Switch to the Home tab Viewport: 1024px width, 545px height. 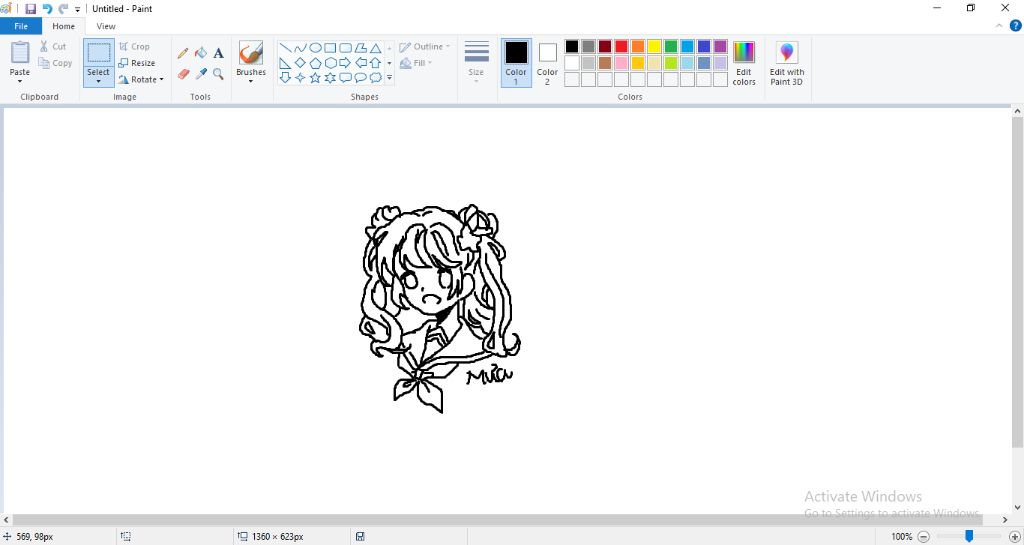click(63, 26)
